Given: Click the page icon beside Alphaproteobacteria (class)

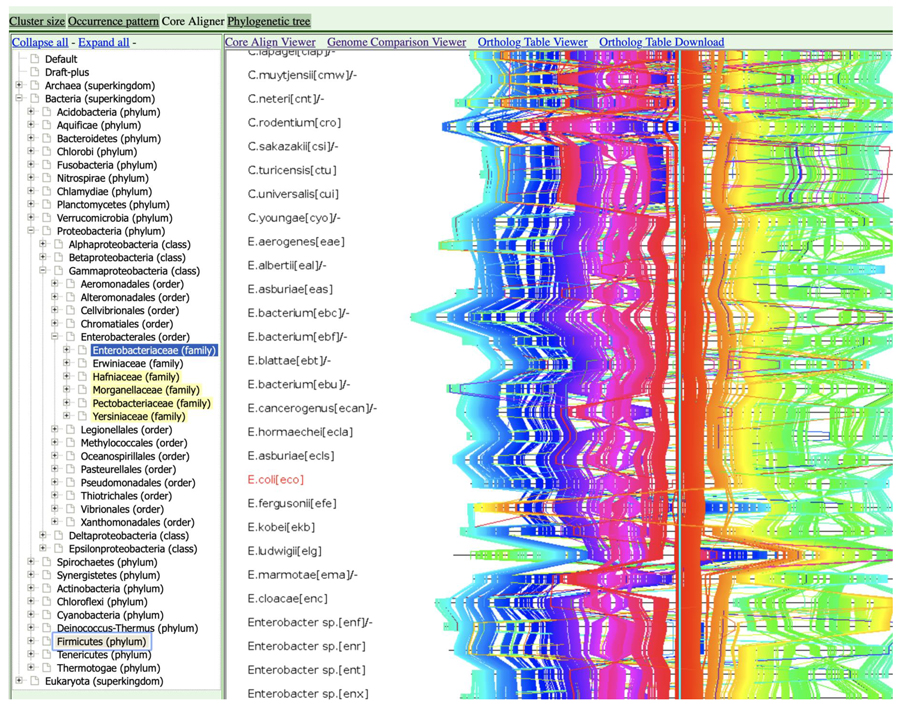Looking at the screenshot, I should pyautogui.click(x=58, y=245).
